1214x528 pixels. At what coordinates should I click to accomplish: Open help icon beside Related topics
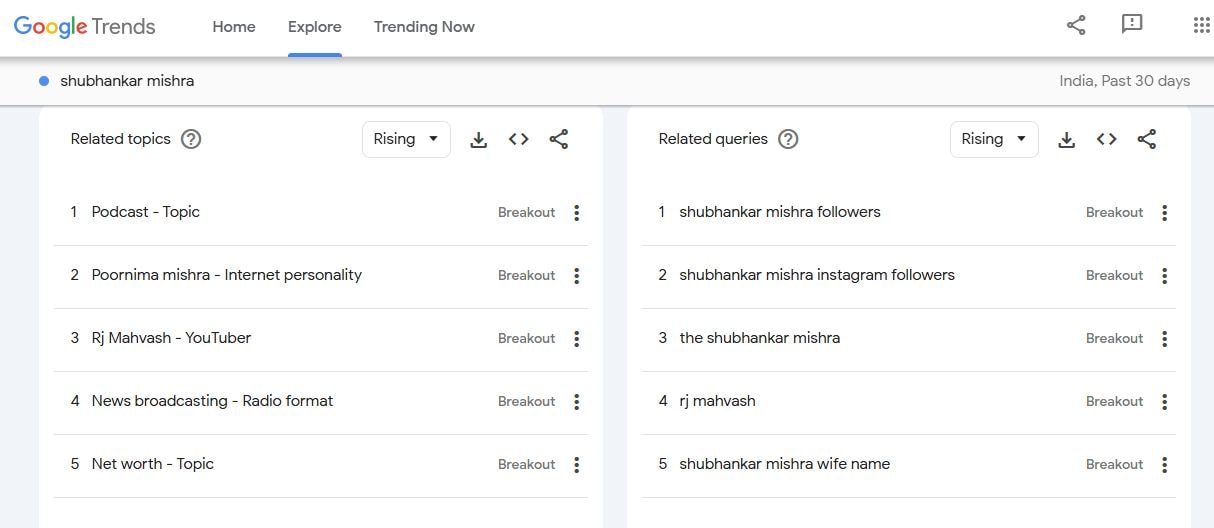coord(191,139)
